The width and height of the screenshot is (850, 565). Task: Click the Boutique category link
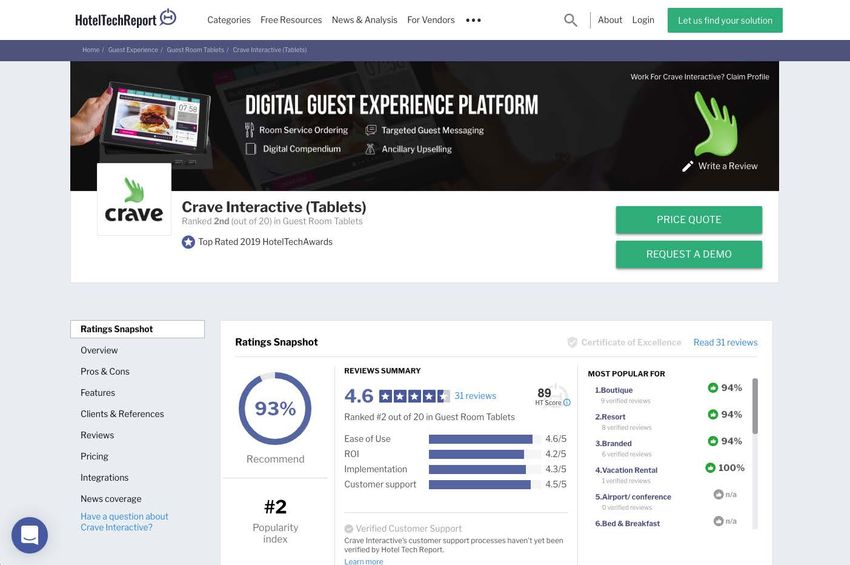coord(614,390)
